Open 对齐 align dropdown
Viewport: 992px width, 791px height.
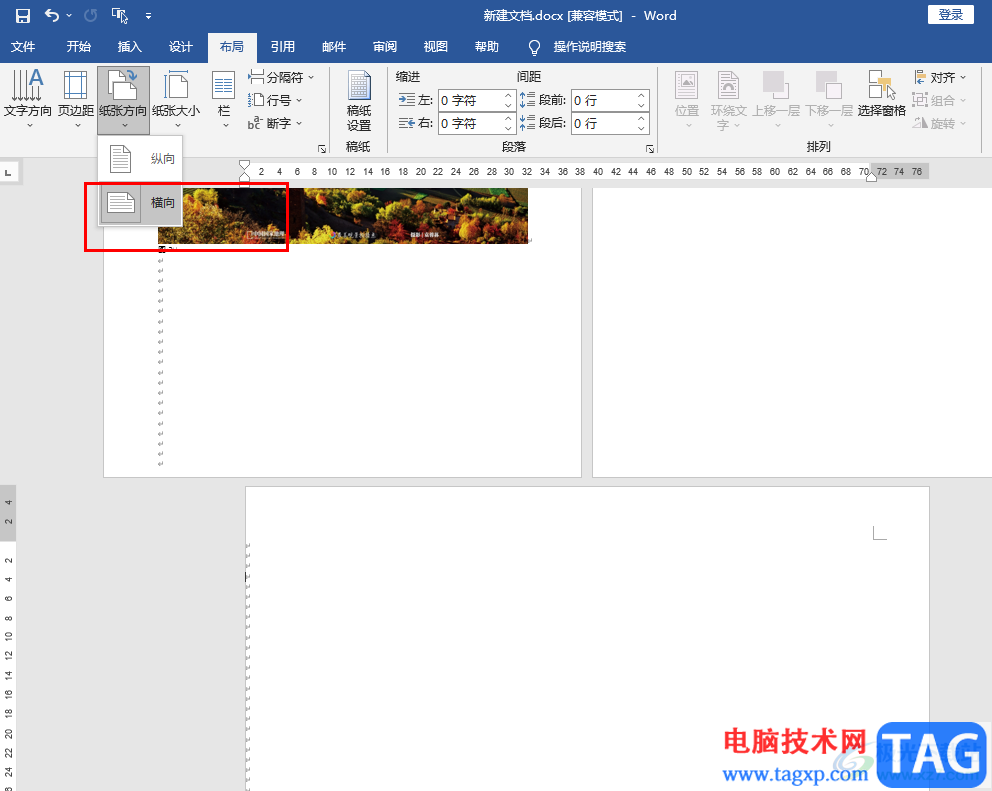pyautogui.click(x=941, y=77)
